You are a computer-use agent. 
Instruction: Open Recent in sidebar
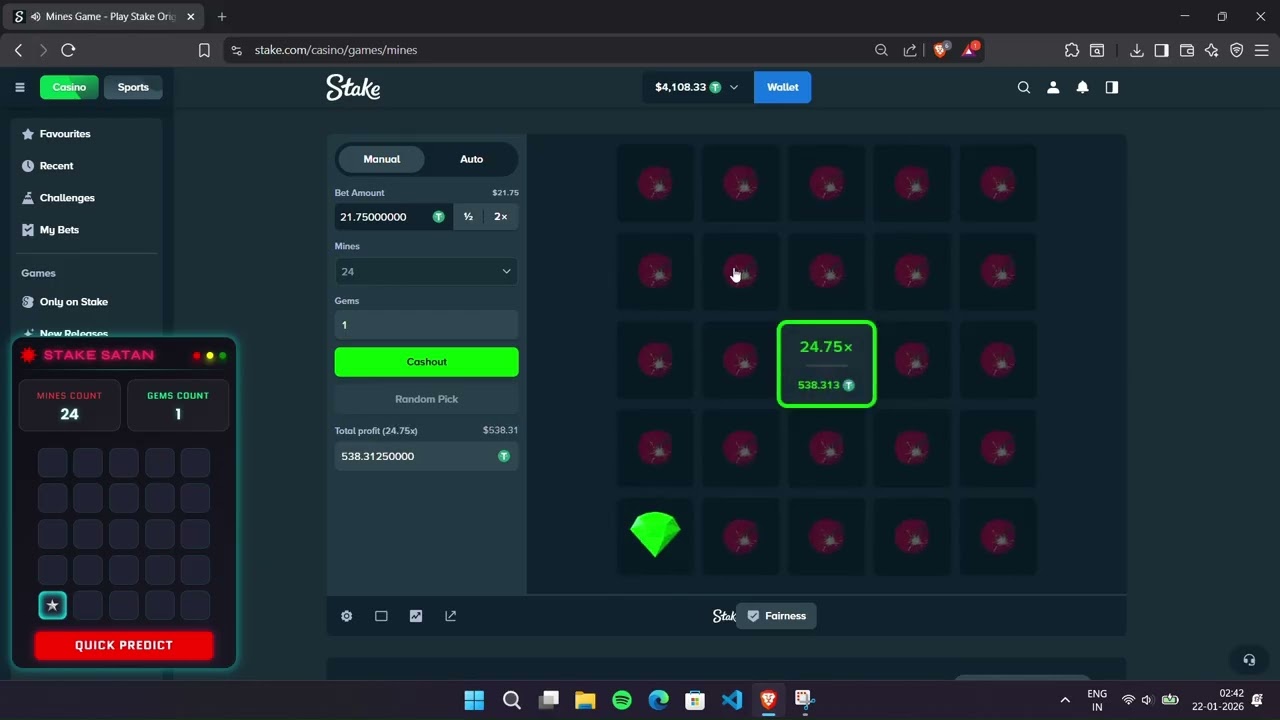point(56,166)
